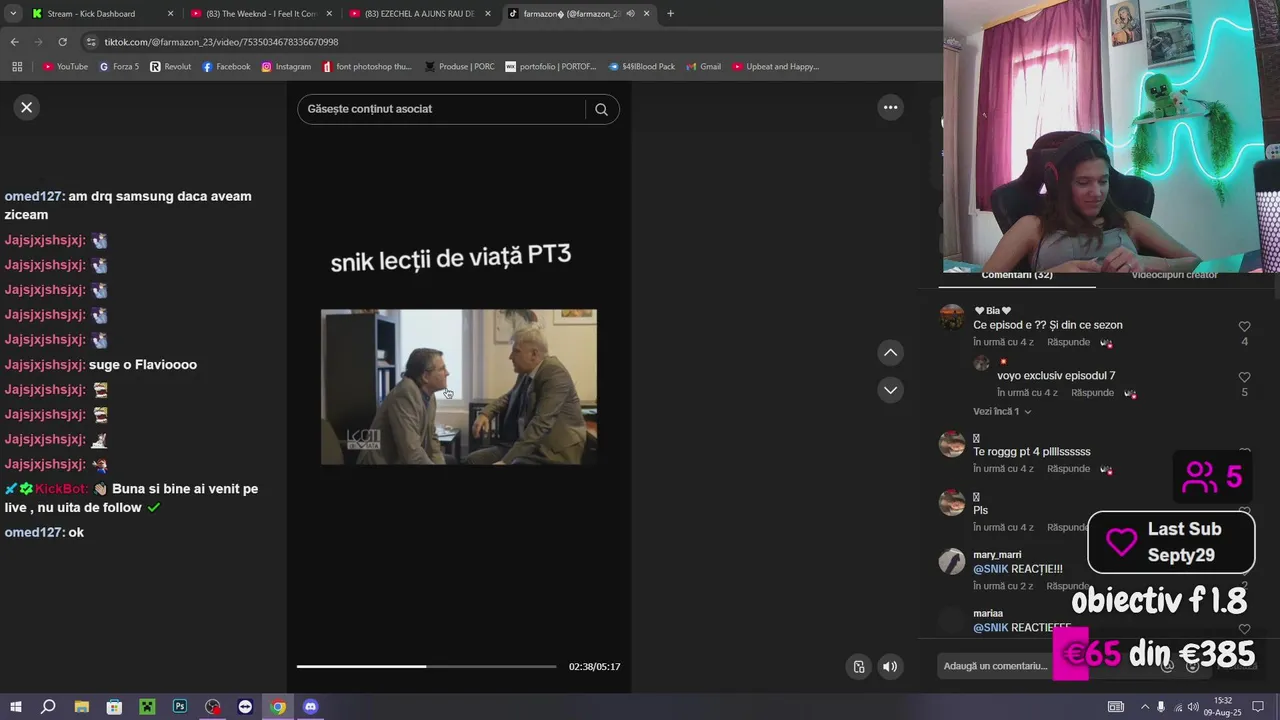1280x720 pixels.
Task: Open Bia's profile avatar in comments
Action: pos(952,317)
